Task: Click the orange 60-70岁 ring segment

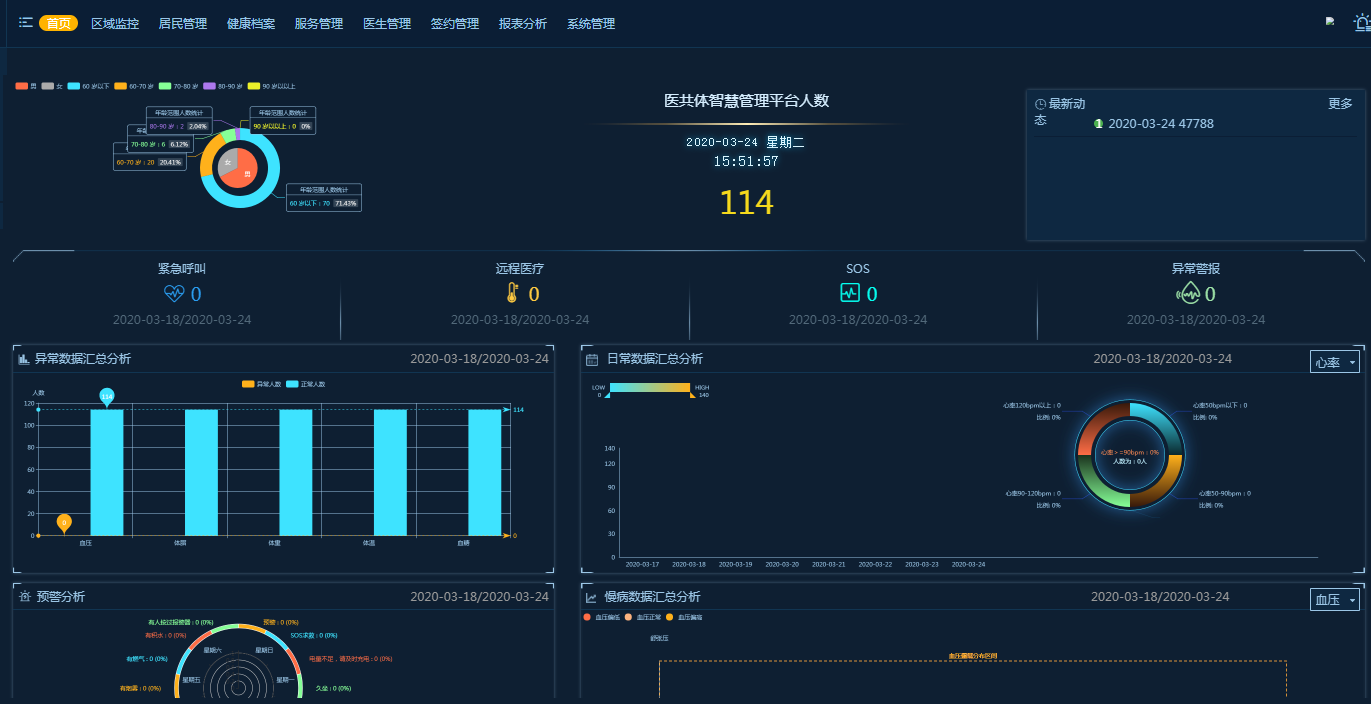Action: 207,157
